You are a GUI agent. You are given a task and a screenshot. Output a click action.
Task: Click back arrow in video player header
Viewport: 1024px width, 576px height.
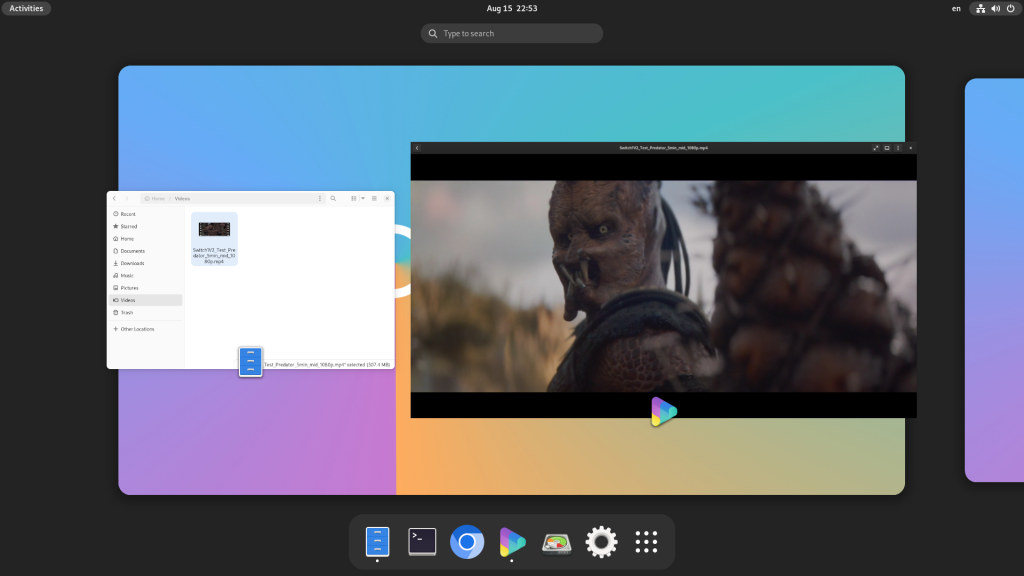tap(417, 148)
